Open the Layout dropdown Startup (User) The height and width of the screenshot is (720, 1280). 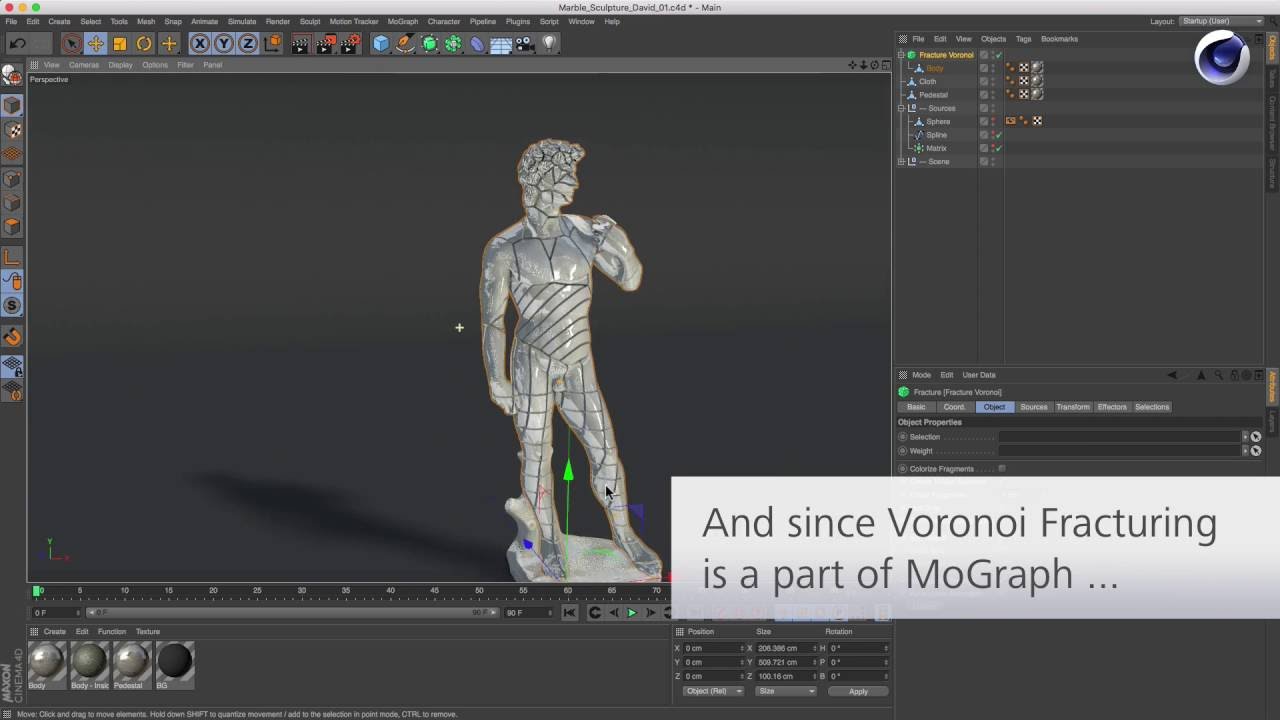pyautogui.click(x=1222, y=21)
